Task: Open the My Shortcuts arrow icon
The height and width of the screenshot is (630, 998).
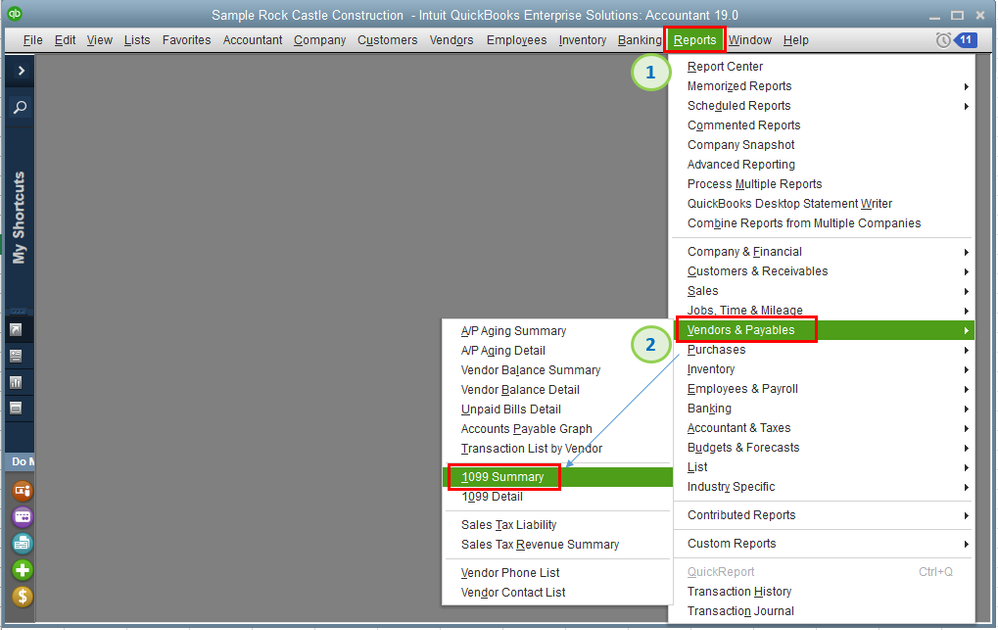Action: coord(16,330)
